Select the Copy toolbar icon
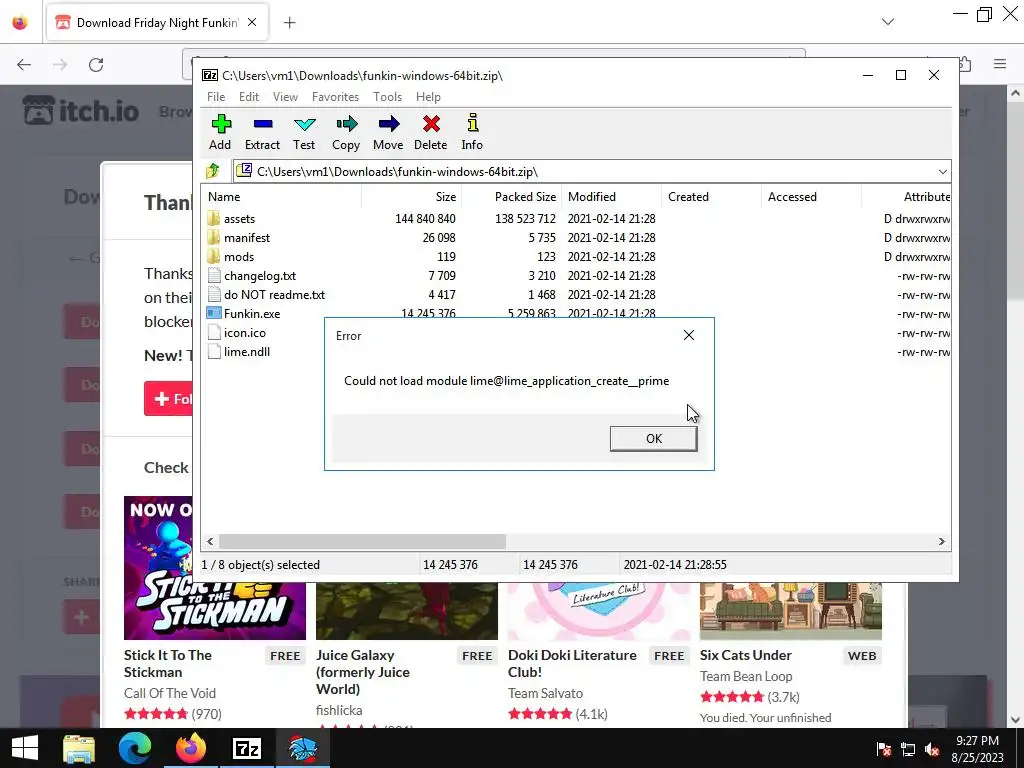The width and height of the screenshot is (1024, 768). coord(346,132)
